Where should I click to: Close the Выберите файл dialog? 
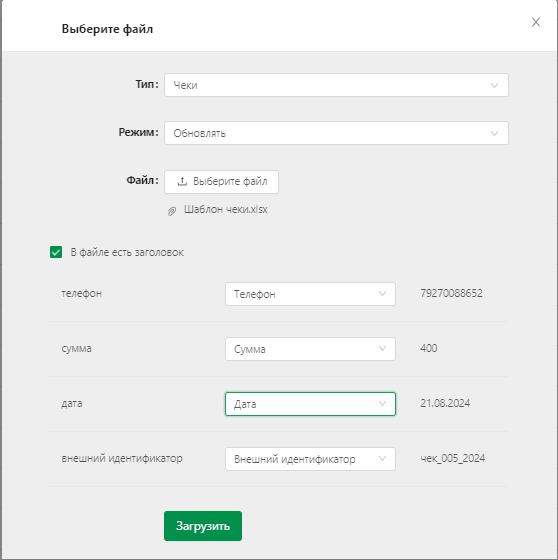point(535,22)
